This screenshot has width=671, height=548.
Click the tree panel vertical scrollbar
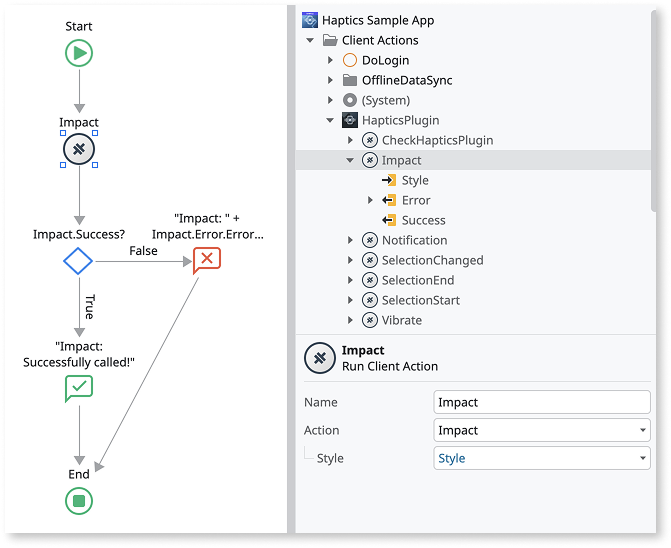pos(653,111)
